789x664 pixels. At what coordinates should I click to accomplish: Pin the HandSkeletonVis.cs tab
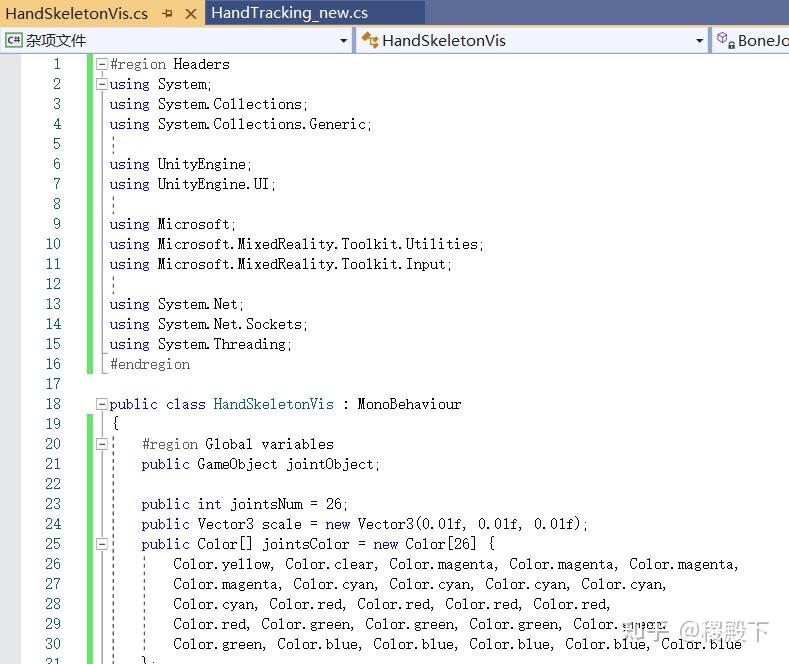click(x=168, y=14)
